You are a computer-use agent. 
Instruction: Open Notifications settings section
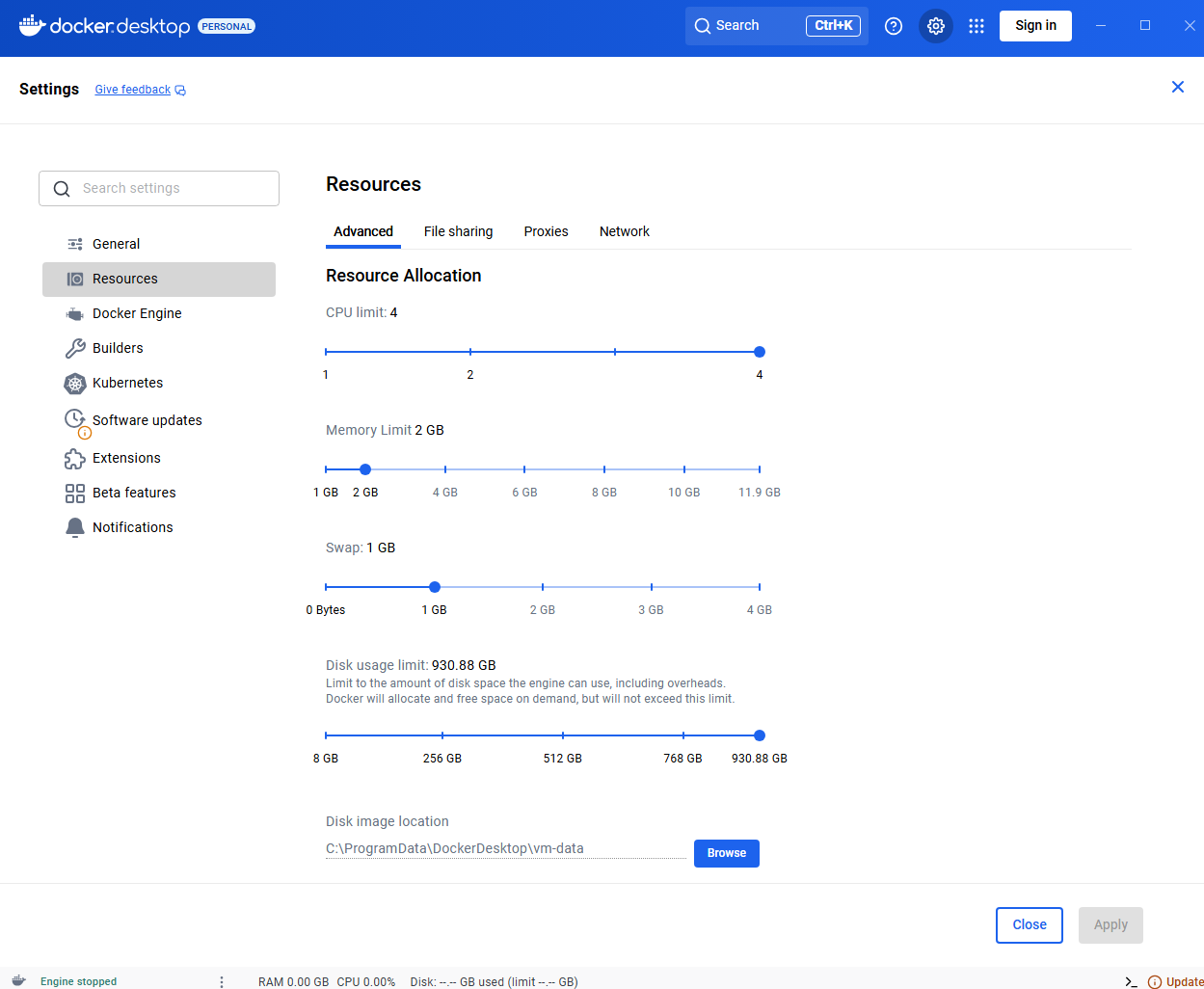coord(159,527)
